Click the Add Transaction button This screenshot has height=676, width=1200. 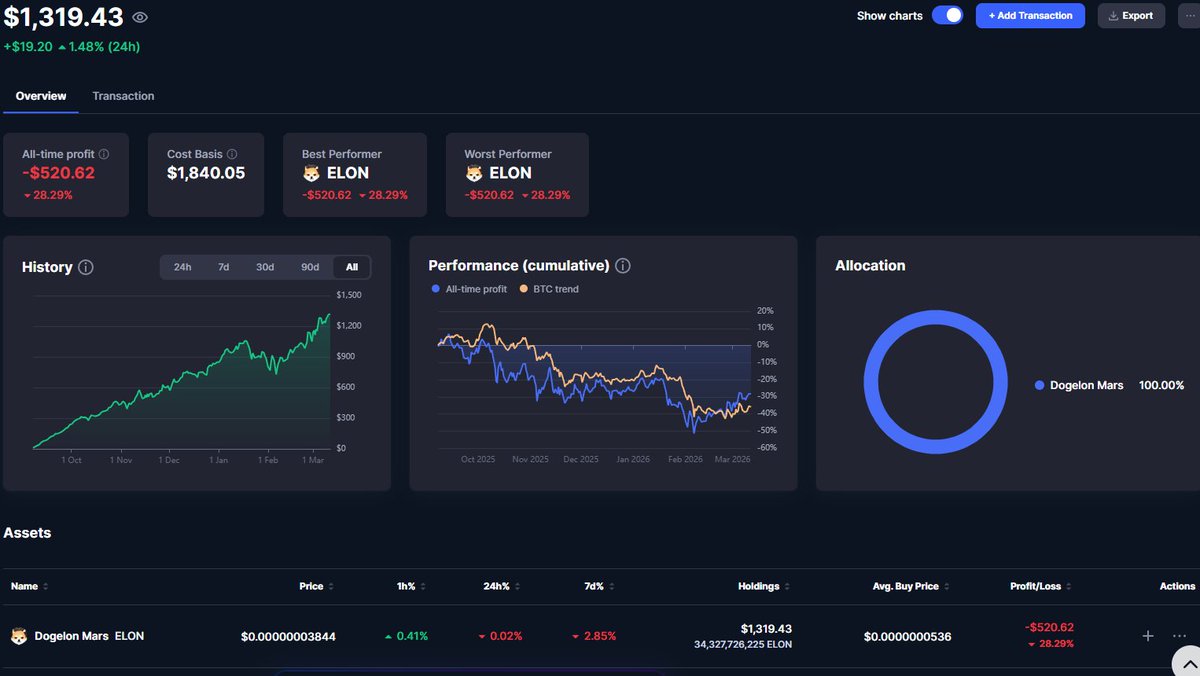[1030, 15]
